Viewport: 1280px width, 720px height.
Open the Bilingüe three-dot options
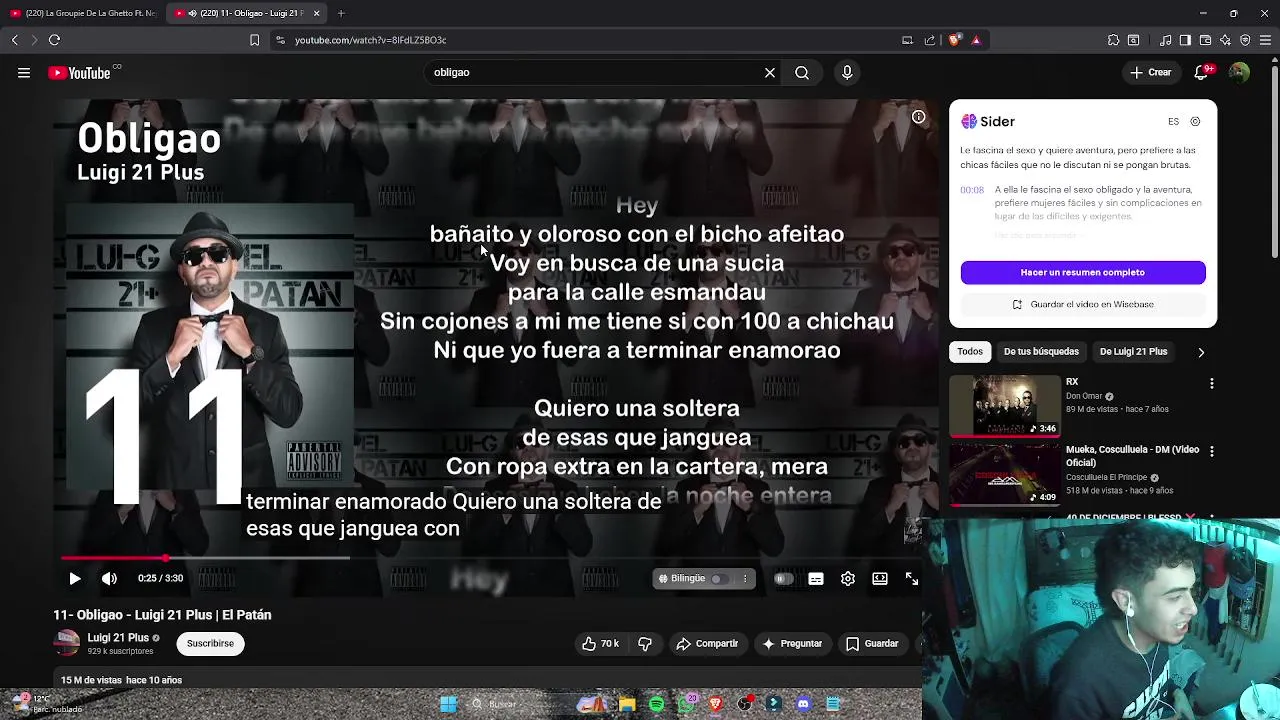(x=745, y=578)
